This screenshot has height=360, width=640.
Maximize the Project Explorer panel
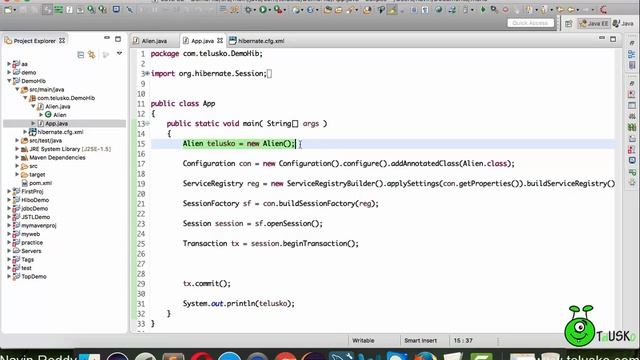click(118, 39)
